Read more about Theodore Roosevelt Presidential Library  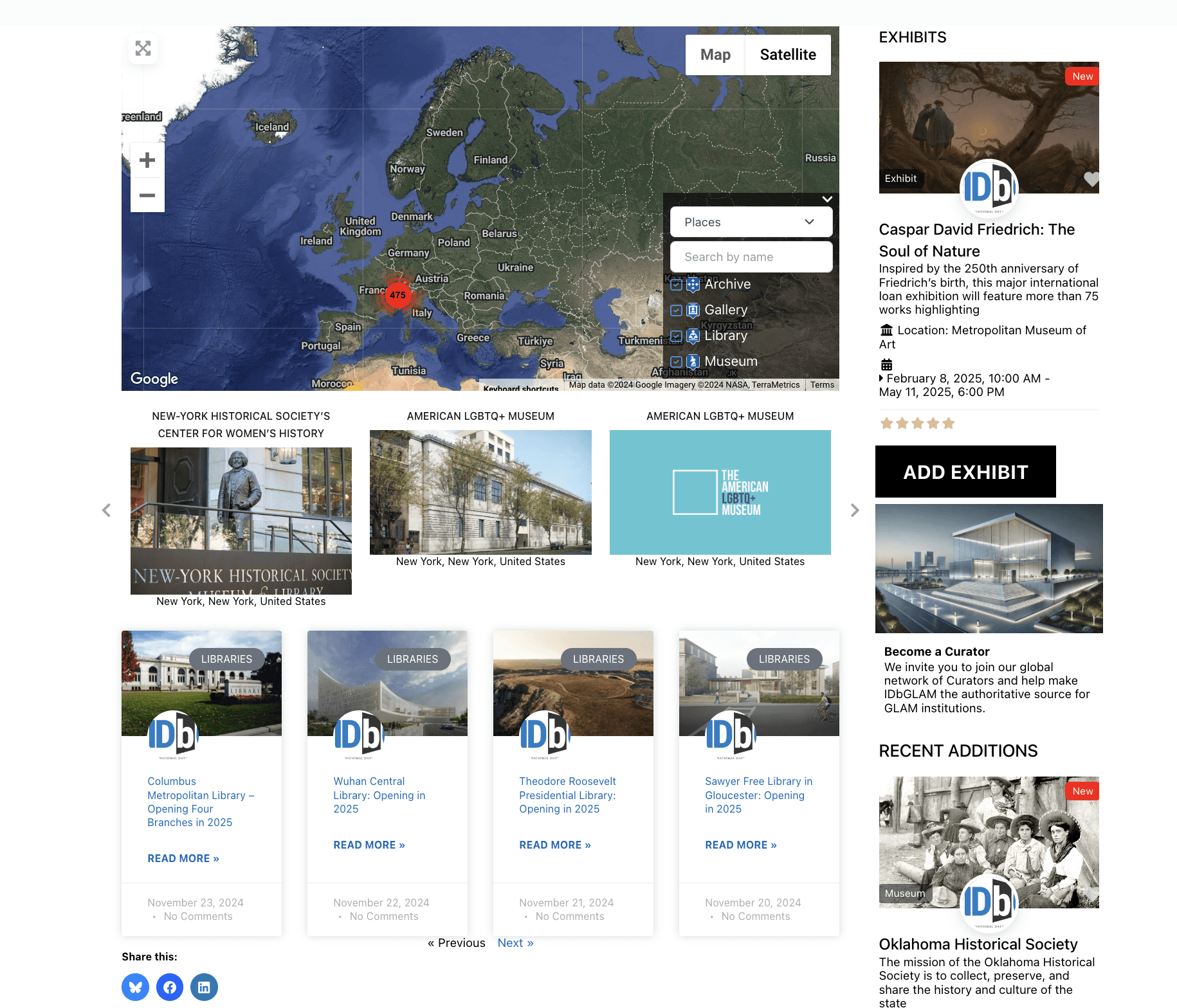(x=555, y=845)
